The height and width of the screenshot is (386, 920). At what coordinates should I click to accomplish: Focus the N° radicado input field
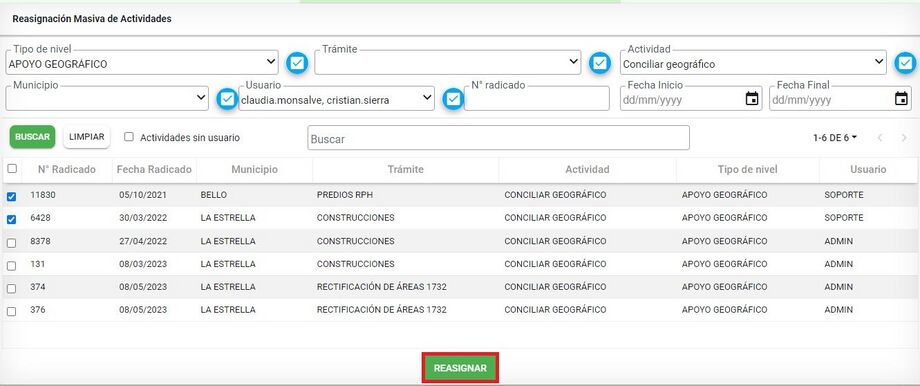click(537, 98)
